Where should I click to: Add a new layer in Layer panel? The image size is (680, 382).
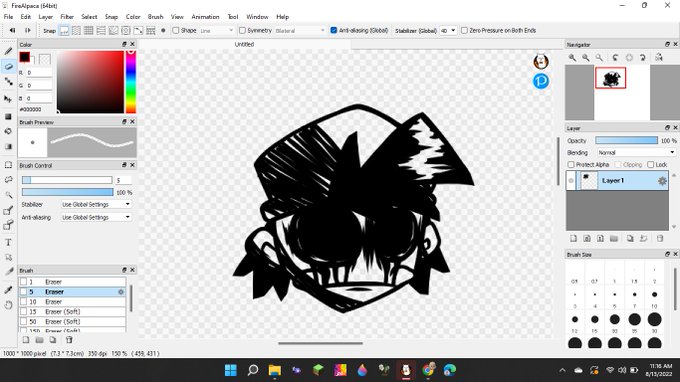coord(573,238)
